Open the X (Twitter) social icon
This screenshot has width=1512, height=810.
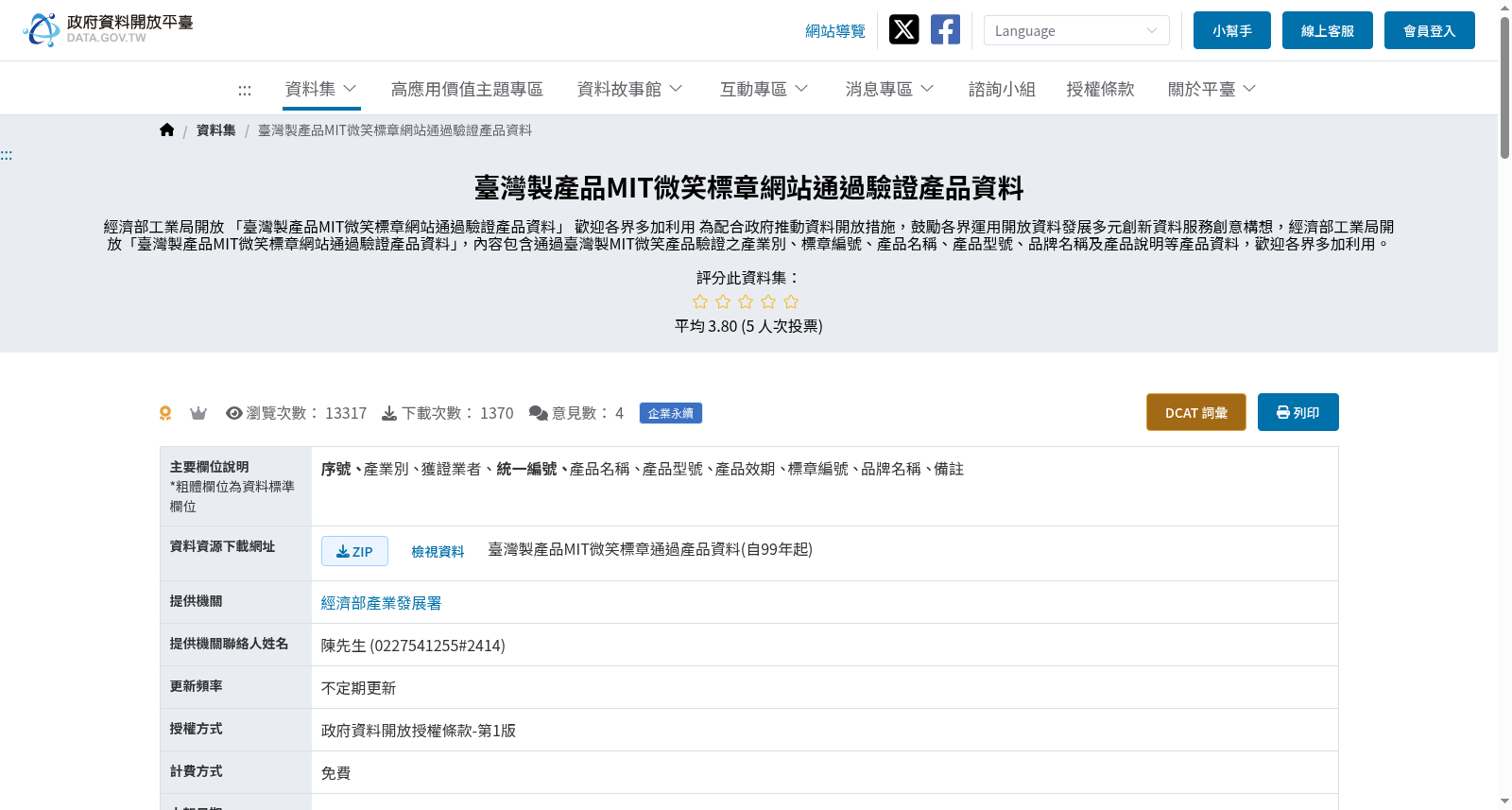(x=903, y=30)
